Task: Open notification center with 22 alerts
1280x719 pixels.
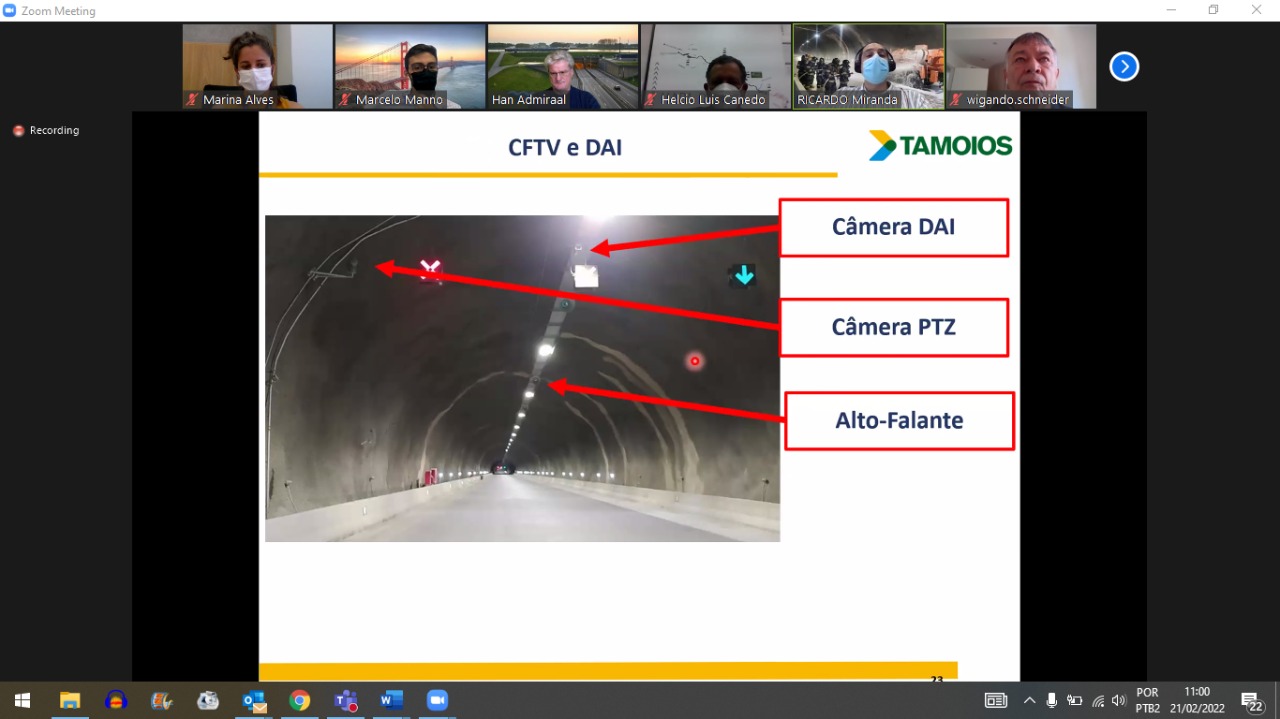Action: tap(1251, 700)
